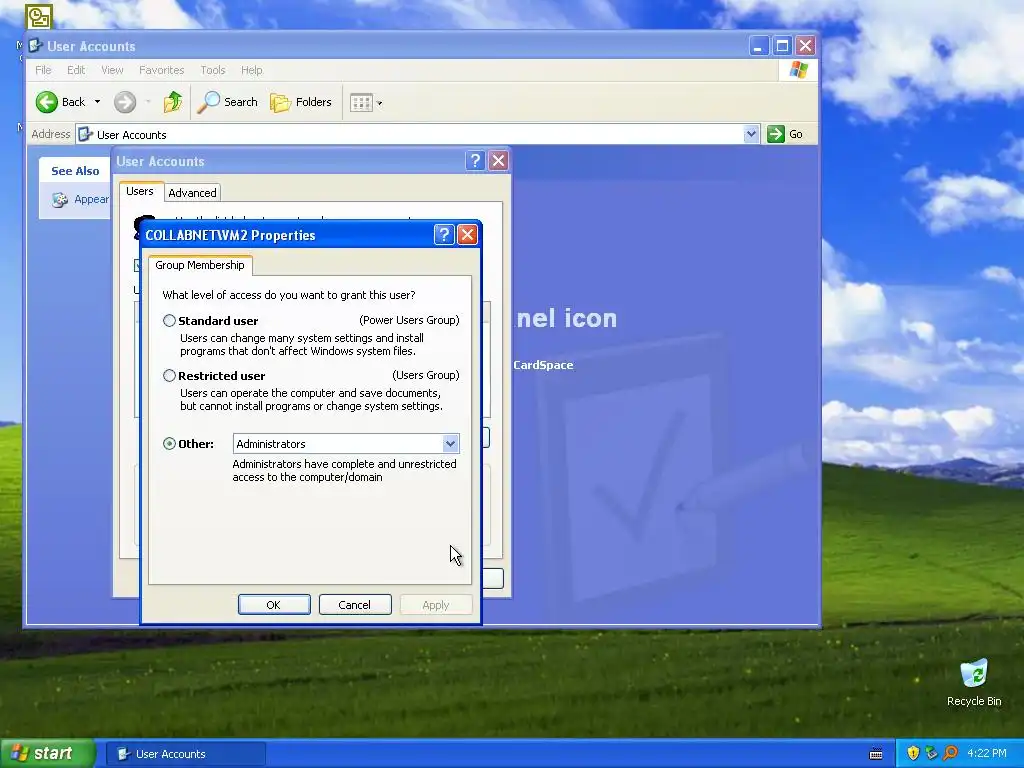Click the CardSpace label text
The height and width of the screenshot is (768, 1024).
point(543,365)
